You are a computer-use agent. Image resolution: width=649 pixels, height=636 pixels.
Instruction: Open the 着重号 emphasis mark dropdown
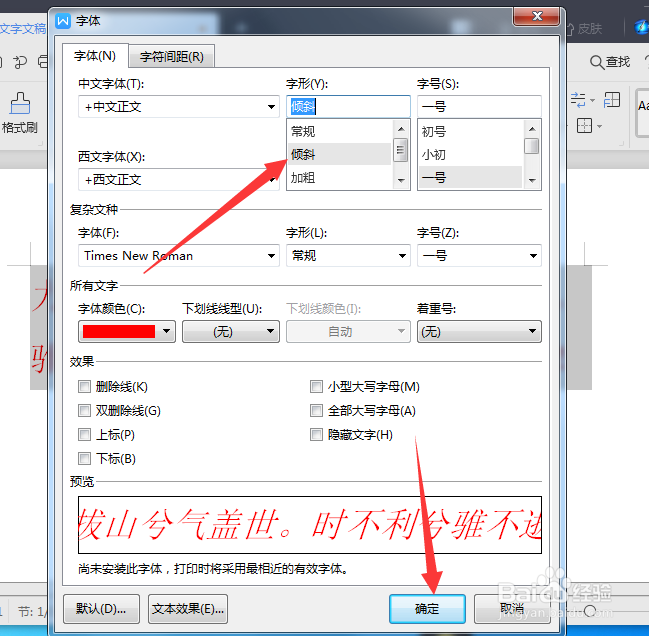[479, 331]
